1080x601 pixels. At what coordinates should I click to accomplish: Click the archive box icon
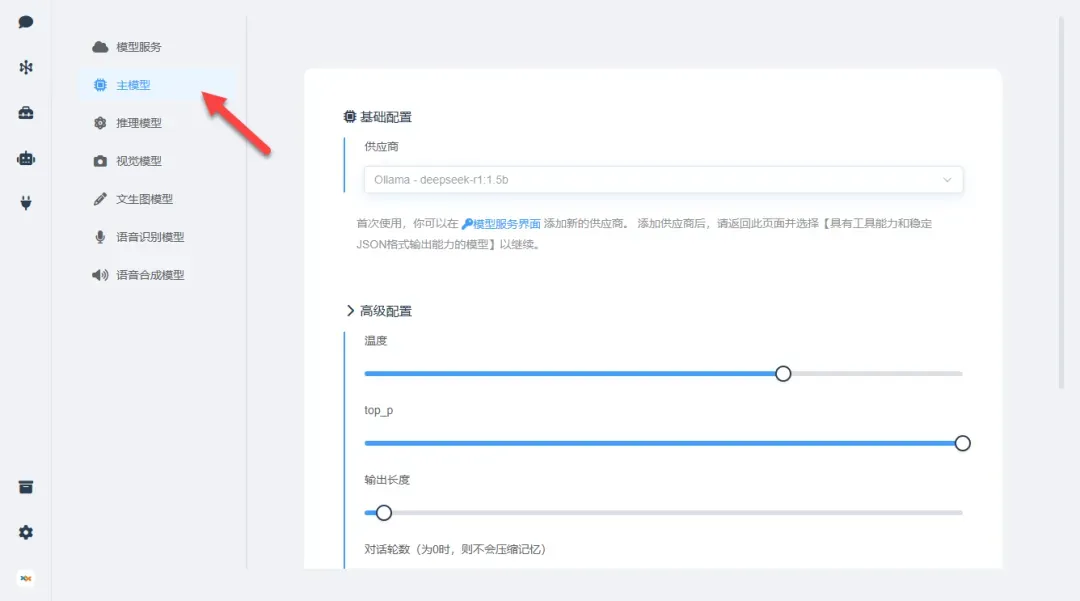[x=26, y=487]
